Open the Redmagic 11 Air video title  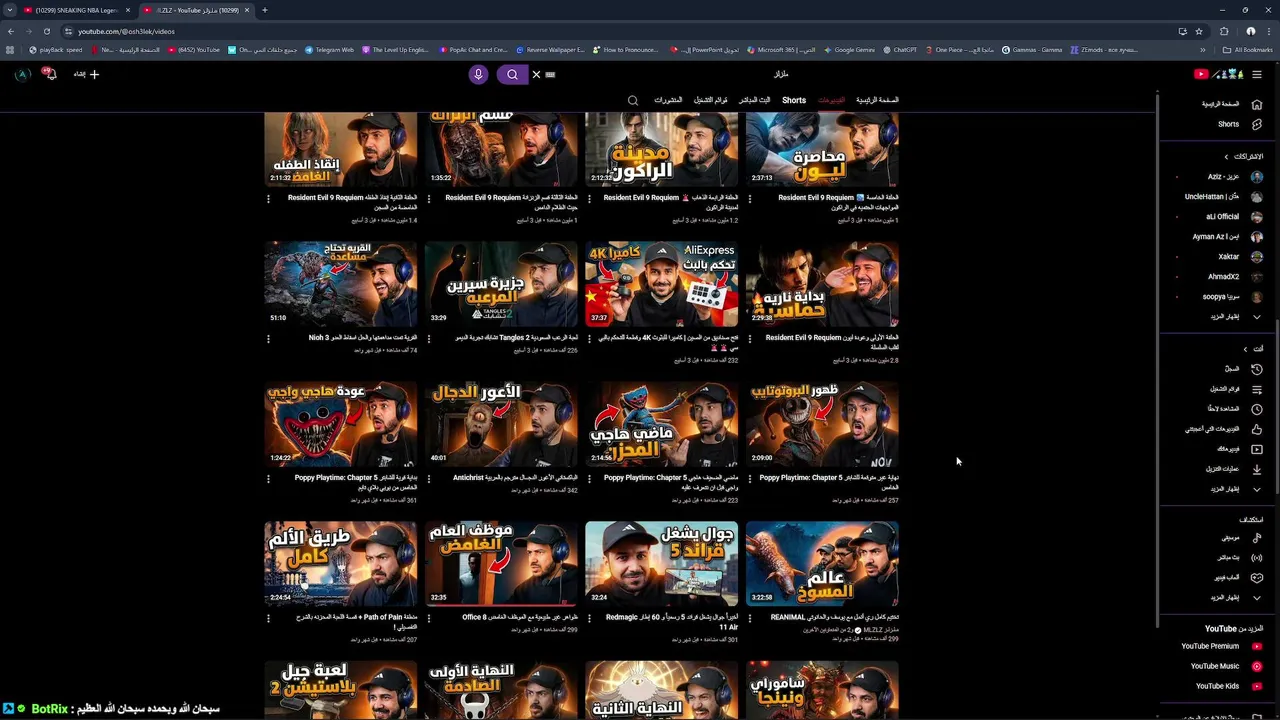coord(671,622)
